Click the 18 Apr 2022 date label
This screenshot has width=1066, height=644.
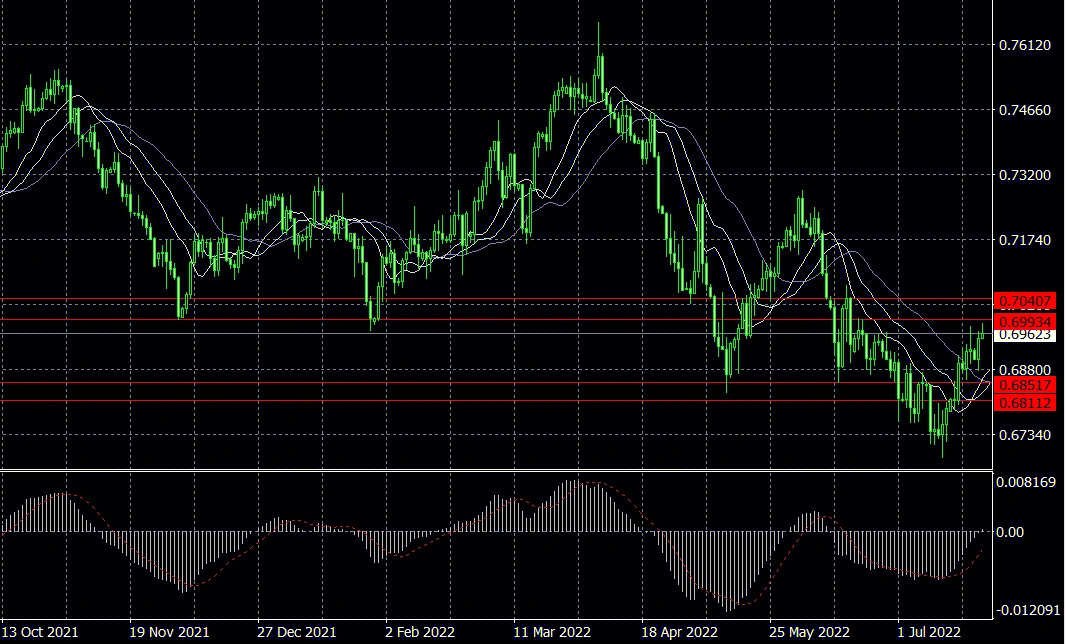click(680, 632)
